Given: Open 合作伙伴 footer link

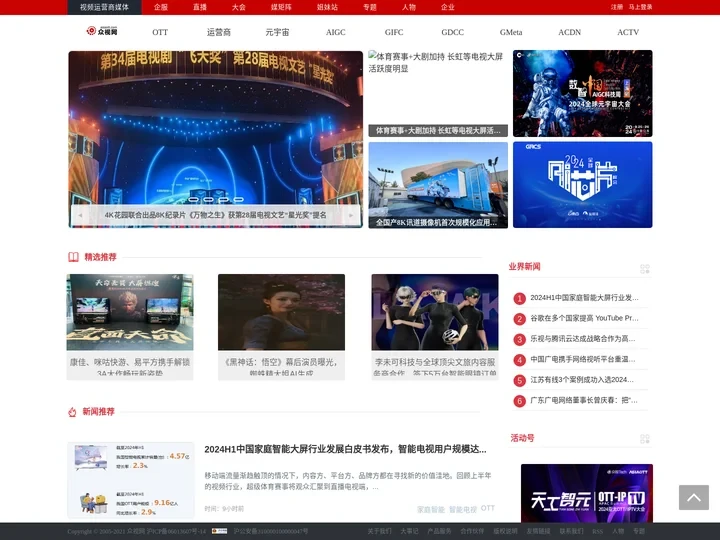Looking at the screenshot, I should point(472,531).
